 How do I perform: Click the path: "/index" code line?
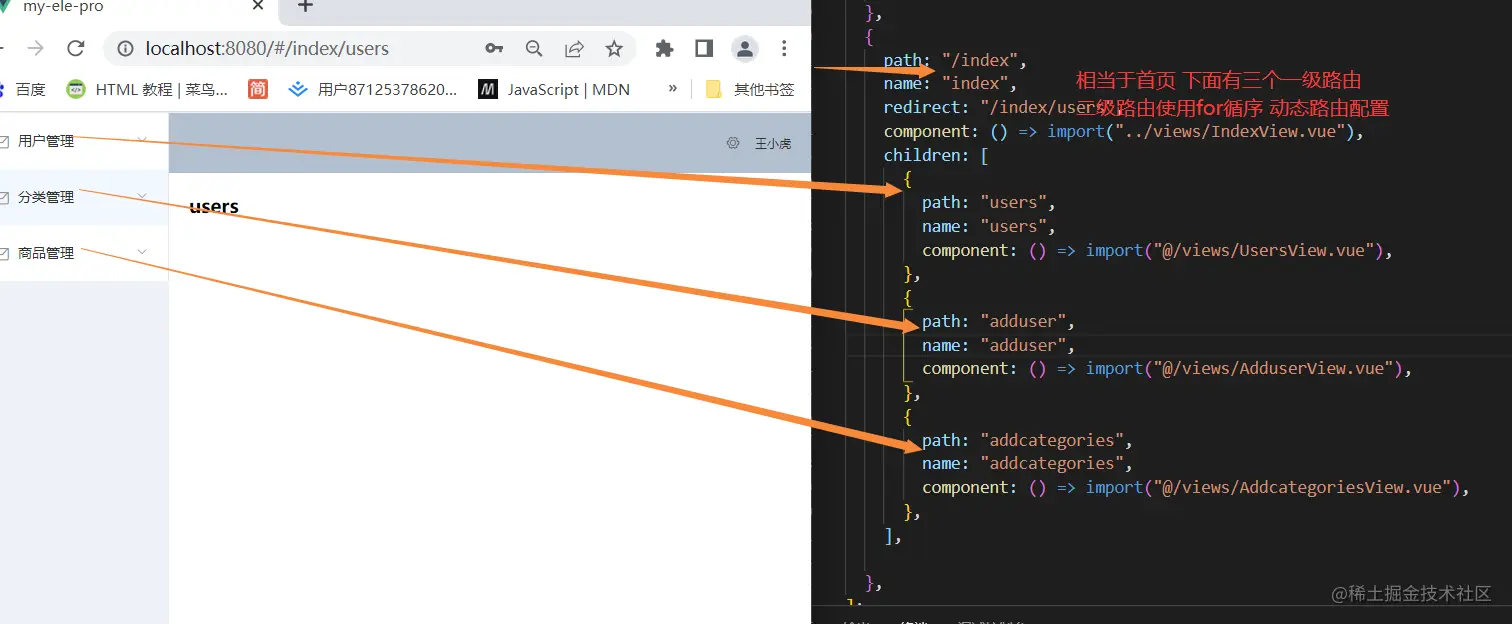(955, 60)
